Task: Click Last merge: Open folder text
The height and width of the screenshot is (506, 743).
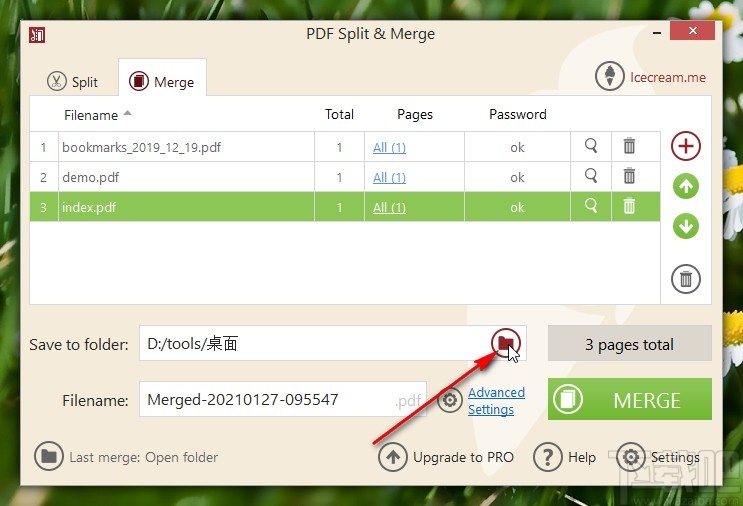Action: click(144, 457)
